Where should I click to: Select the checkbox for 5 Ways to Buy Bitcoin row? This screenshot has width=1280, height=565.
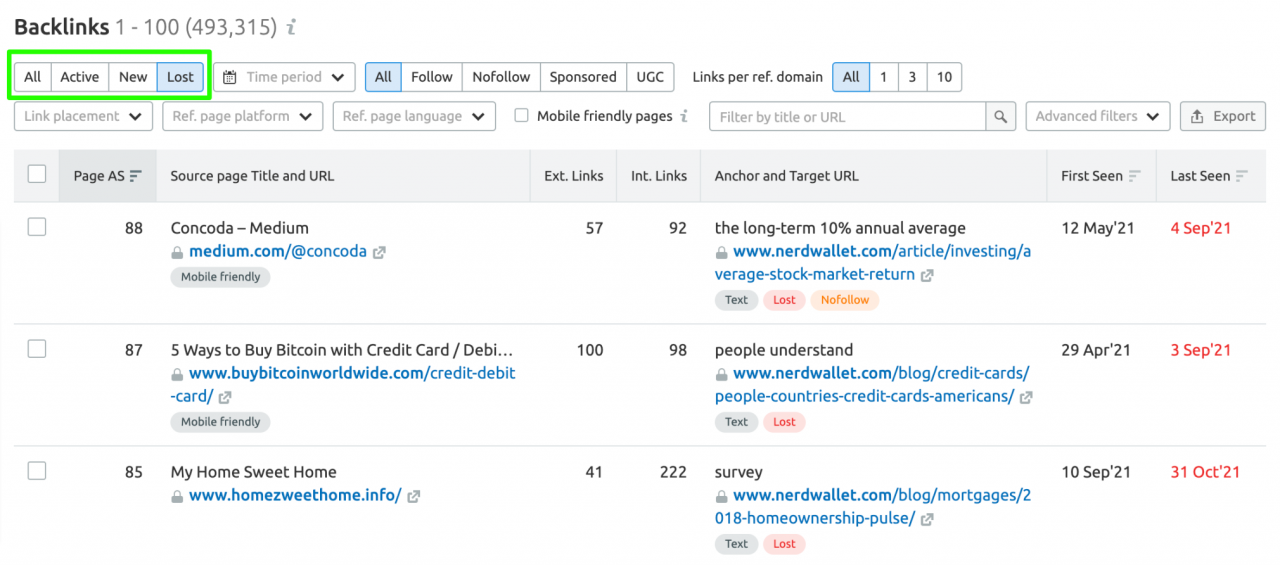(x=37, y=349)
